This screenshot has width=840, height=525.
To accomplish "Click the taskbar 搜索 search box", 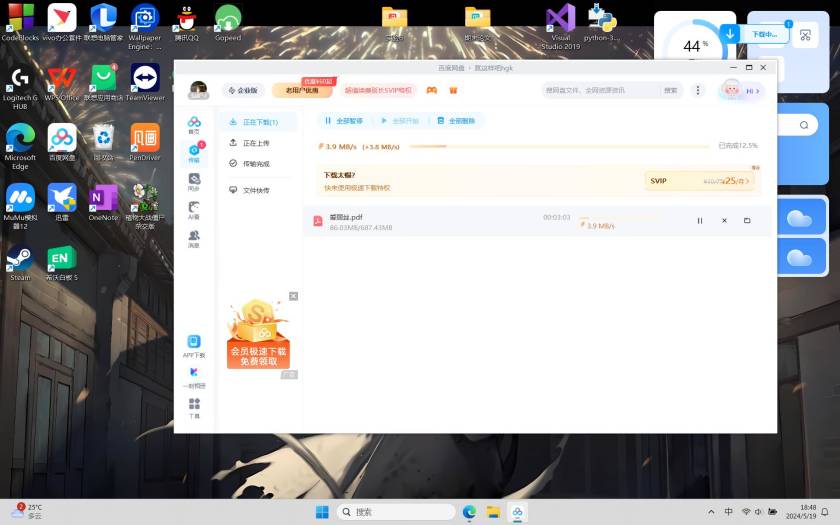I will pos(395,512).
